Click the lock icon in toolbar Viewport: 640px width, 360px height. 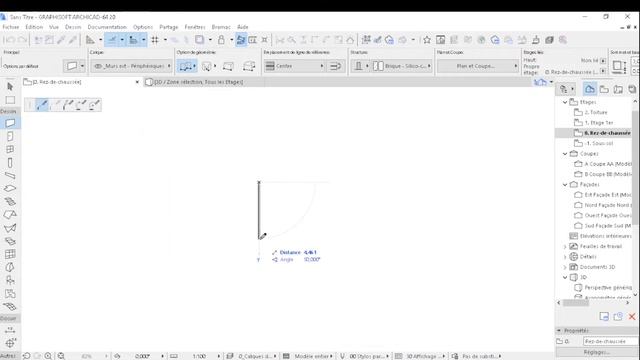[221, 40]
